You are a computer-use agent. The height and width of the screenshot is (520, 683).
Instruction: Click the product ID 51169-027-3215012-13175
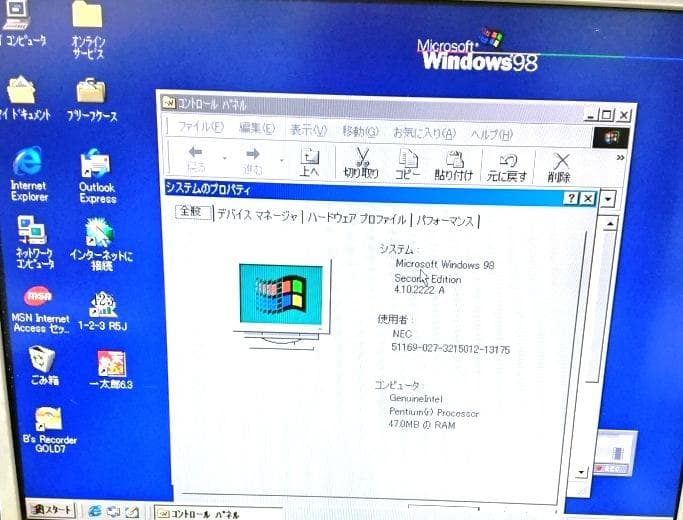450,348
